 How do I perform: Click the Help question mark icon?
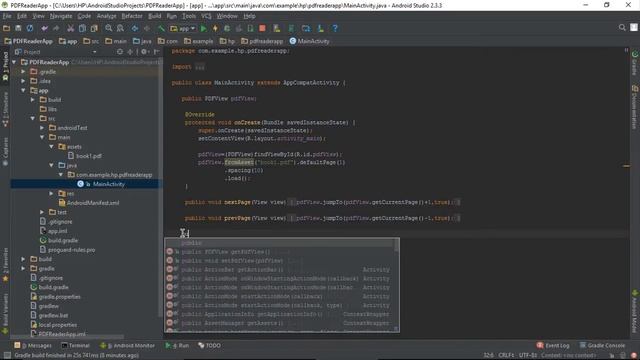click(335, 28)
